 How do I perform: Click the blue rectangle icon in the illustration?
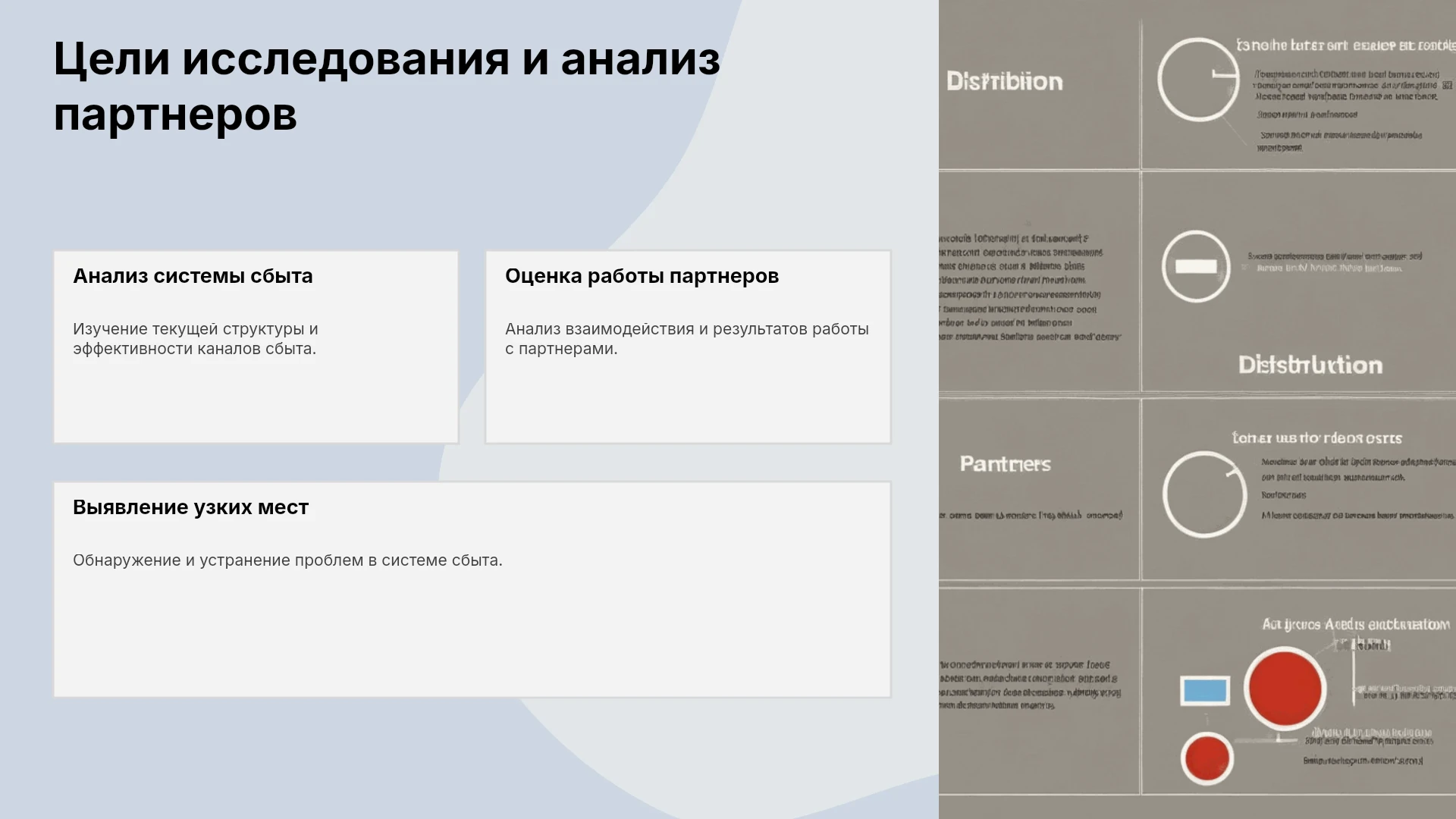(x=1205, y=691)
